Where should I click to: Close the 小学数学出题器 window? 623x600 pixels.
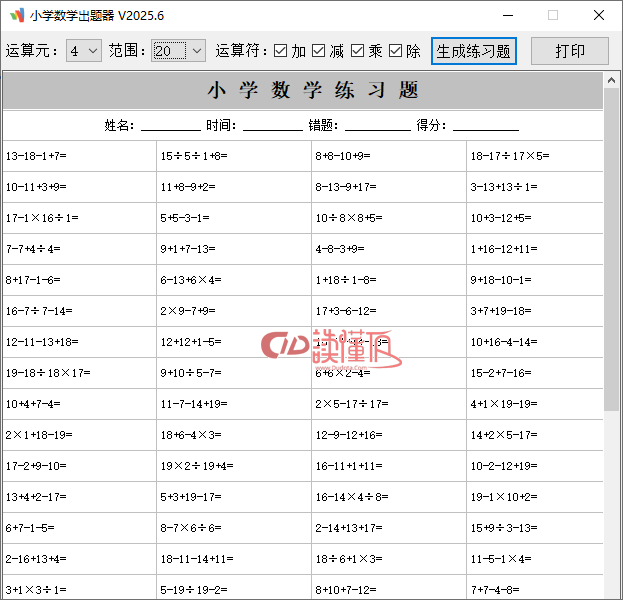point(599,15)
